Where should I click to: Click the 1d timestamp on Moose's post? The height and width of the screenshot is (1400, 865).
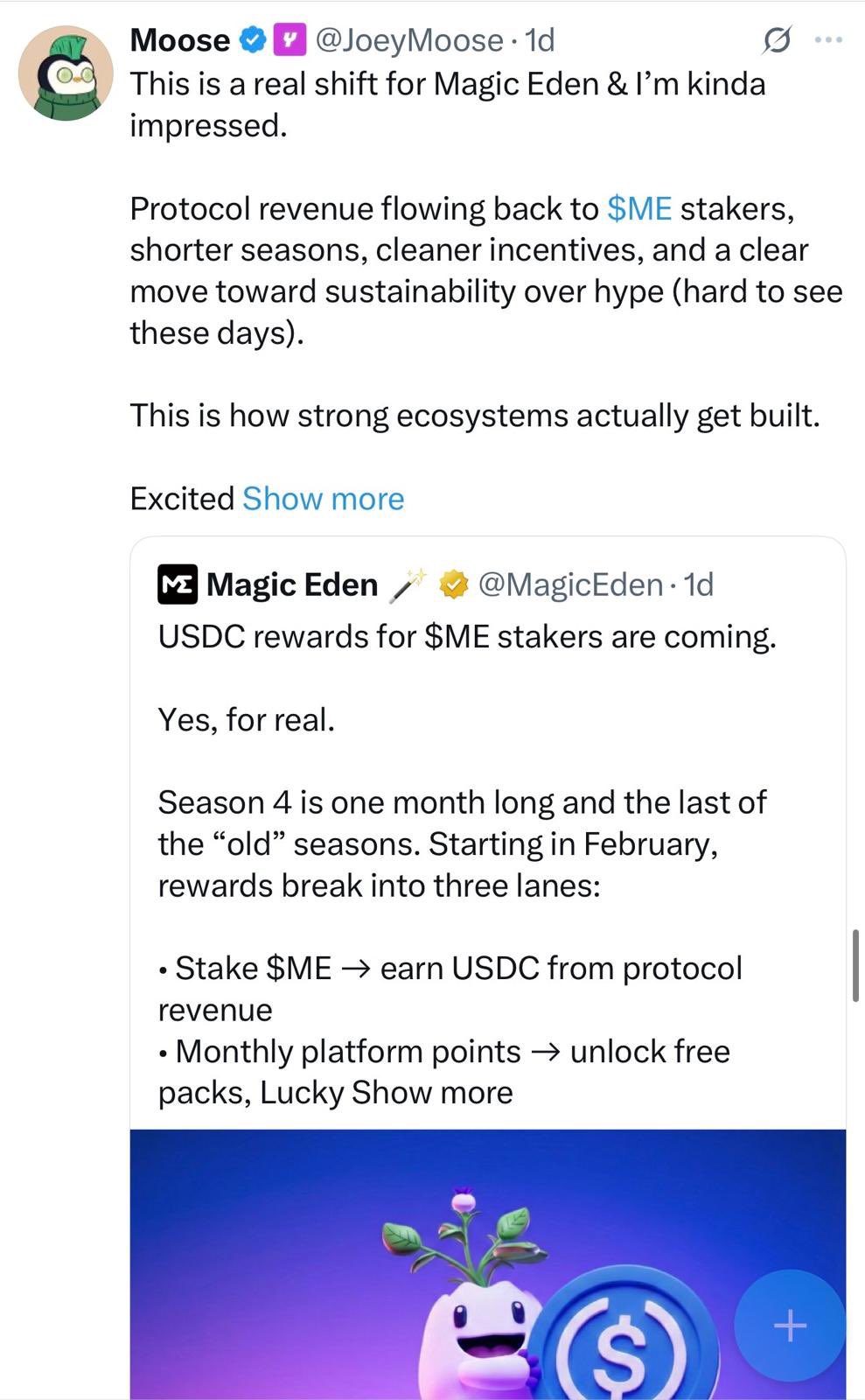tap(540, 40)
